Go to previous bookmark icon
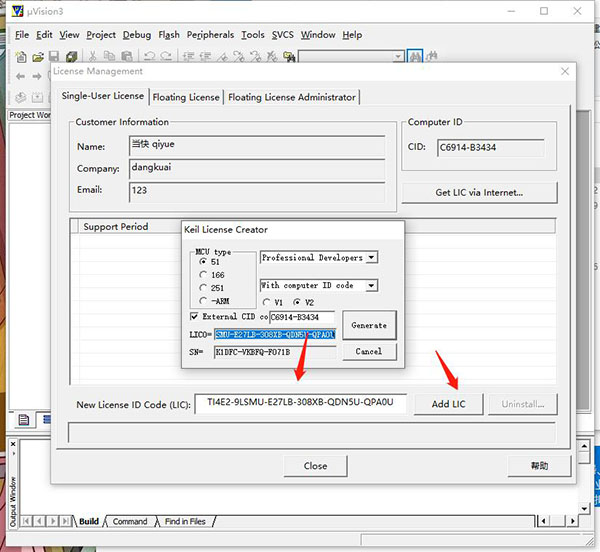Viewport: 600px width, 552px height. (x=256, y=57)
